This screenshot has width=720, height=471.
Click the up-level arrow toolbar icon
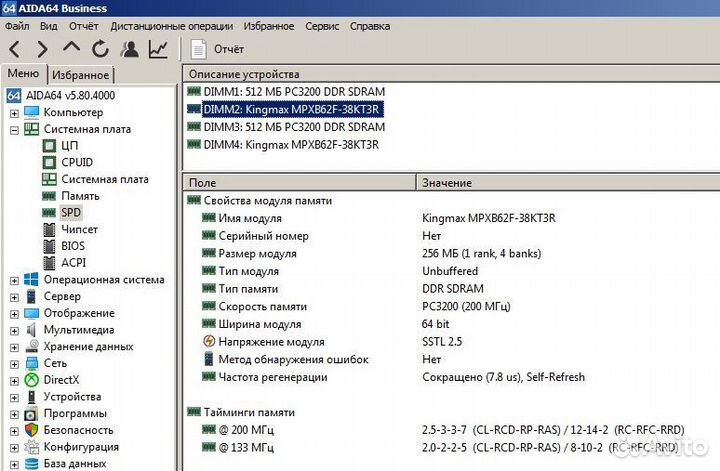tap(72, 48)
